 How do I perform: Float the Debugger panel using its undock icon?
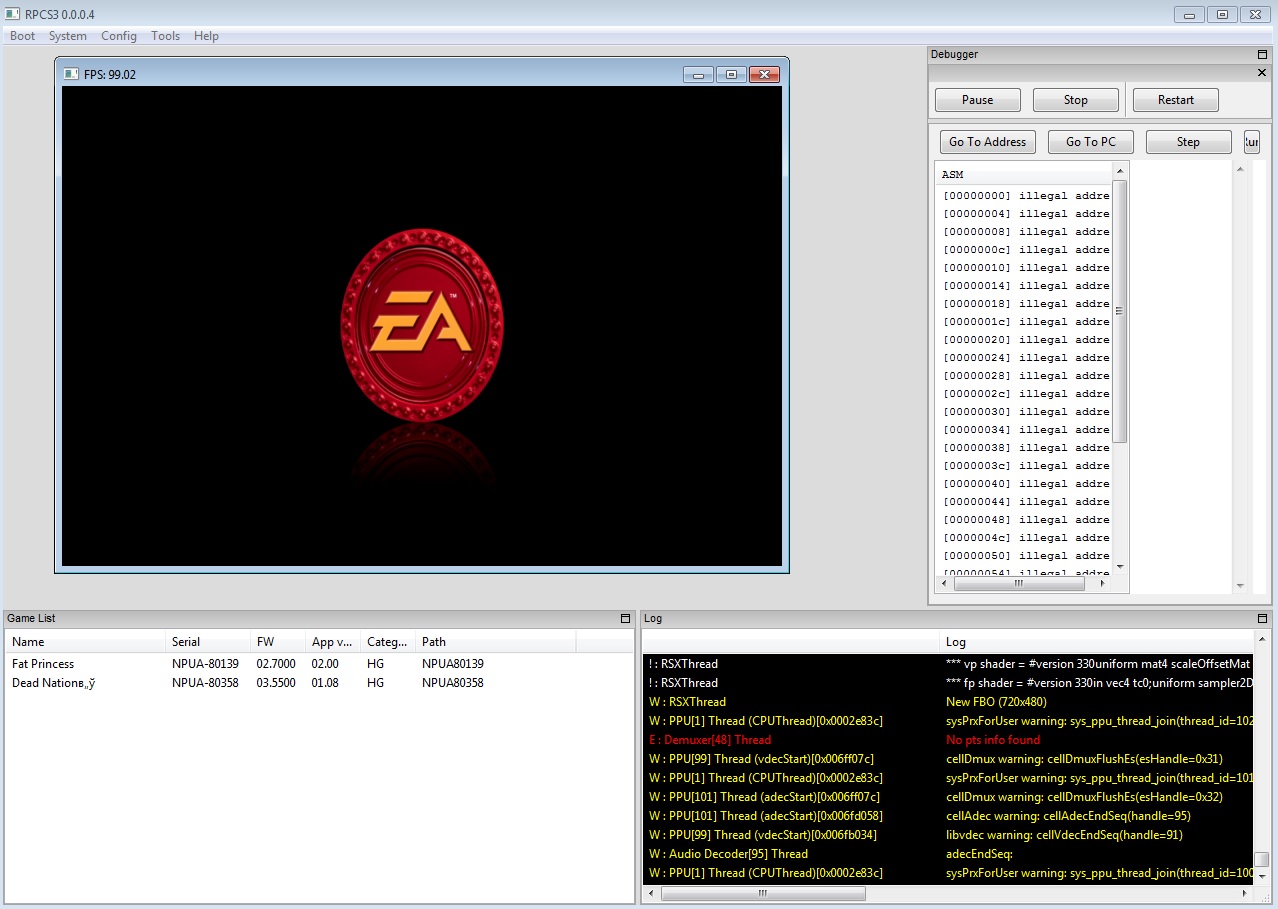coord(1262,55)
